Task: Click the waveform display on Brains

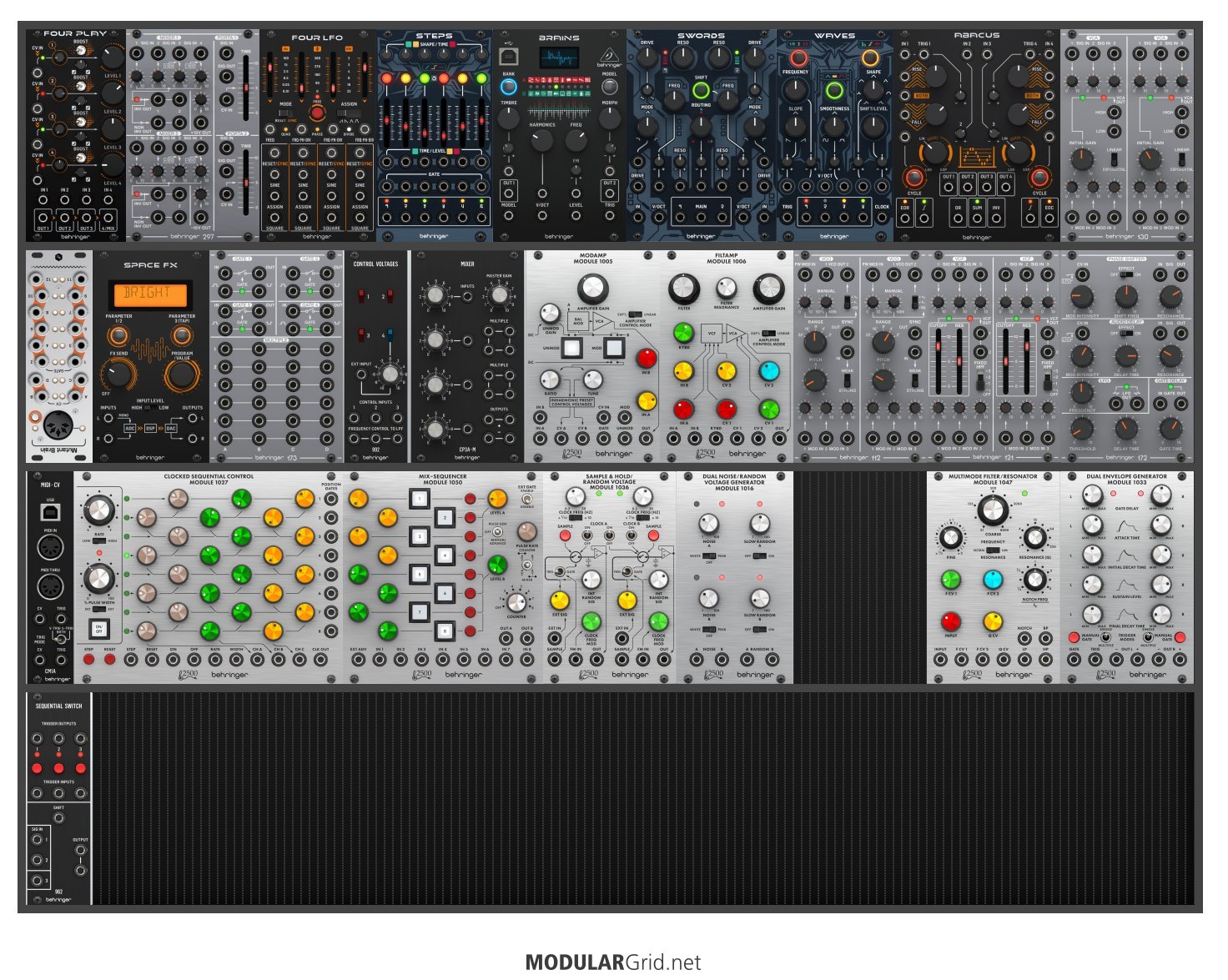Action: pyautogui.click(x=559, y=58)
